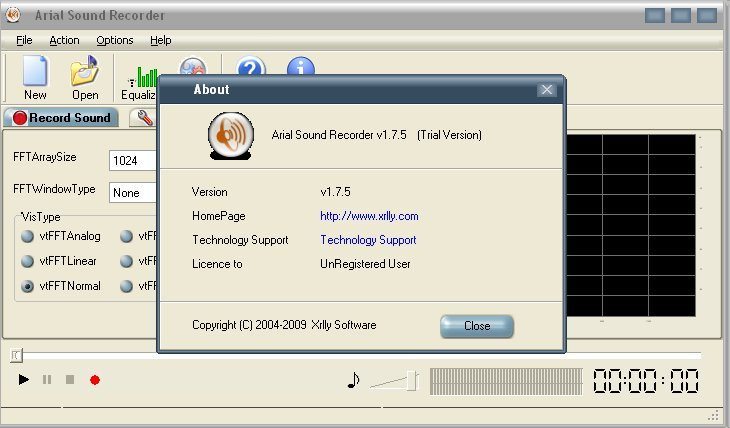Screen dimensions: 730x428
Task: Select the radio button right of vtFFTNormal
Action: click(126, 286)
